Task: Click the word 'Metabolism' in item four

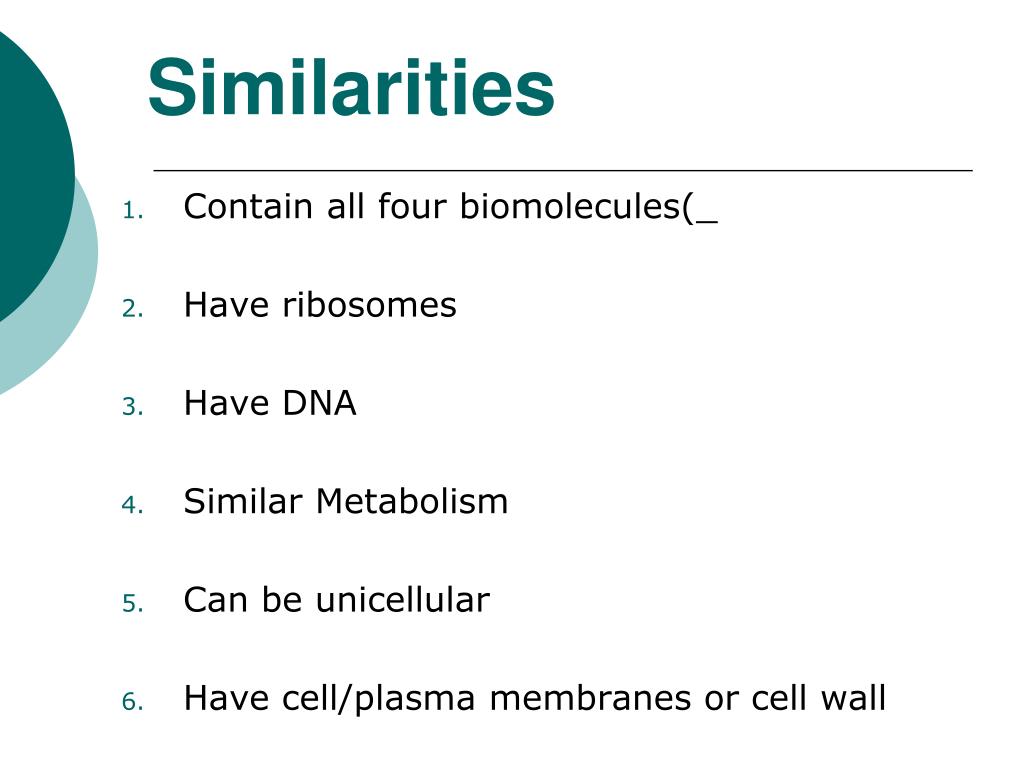Action: (x=412, y=502)
